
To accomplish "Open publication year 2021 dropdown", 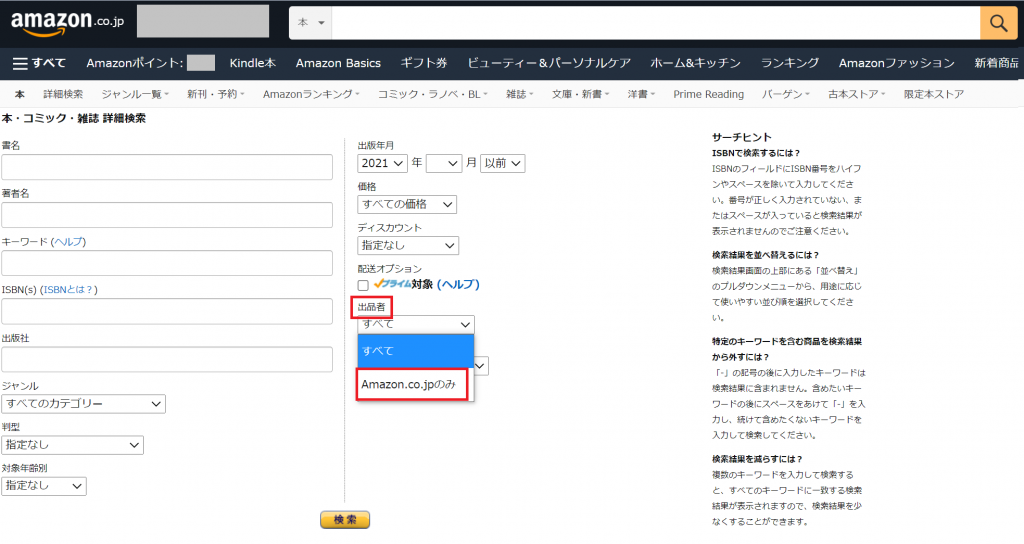I will click(x=382, y=163).
